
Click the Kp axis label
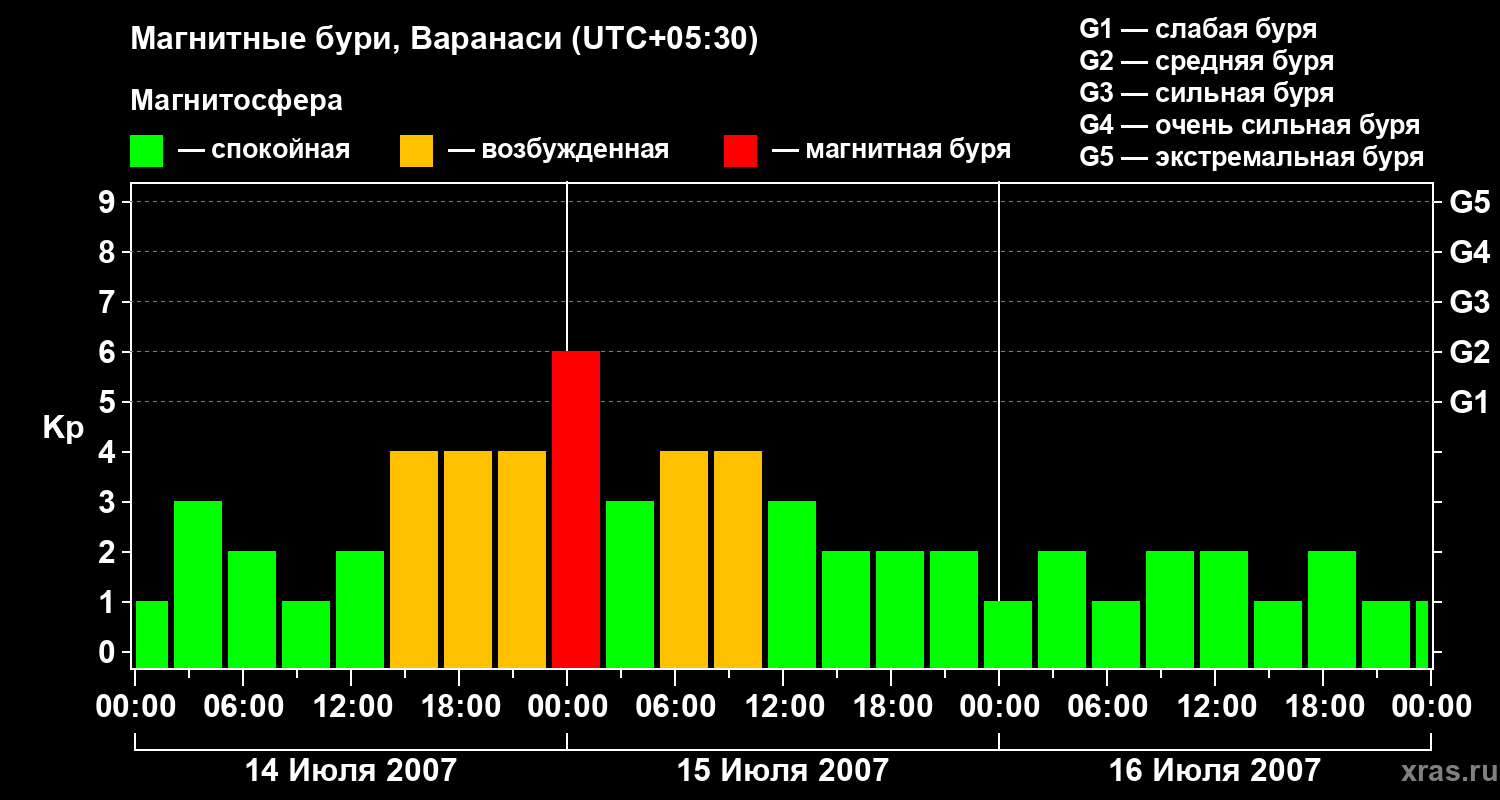[63, 428]
